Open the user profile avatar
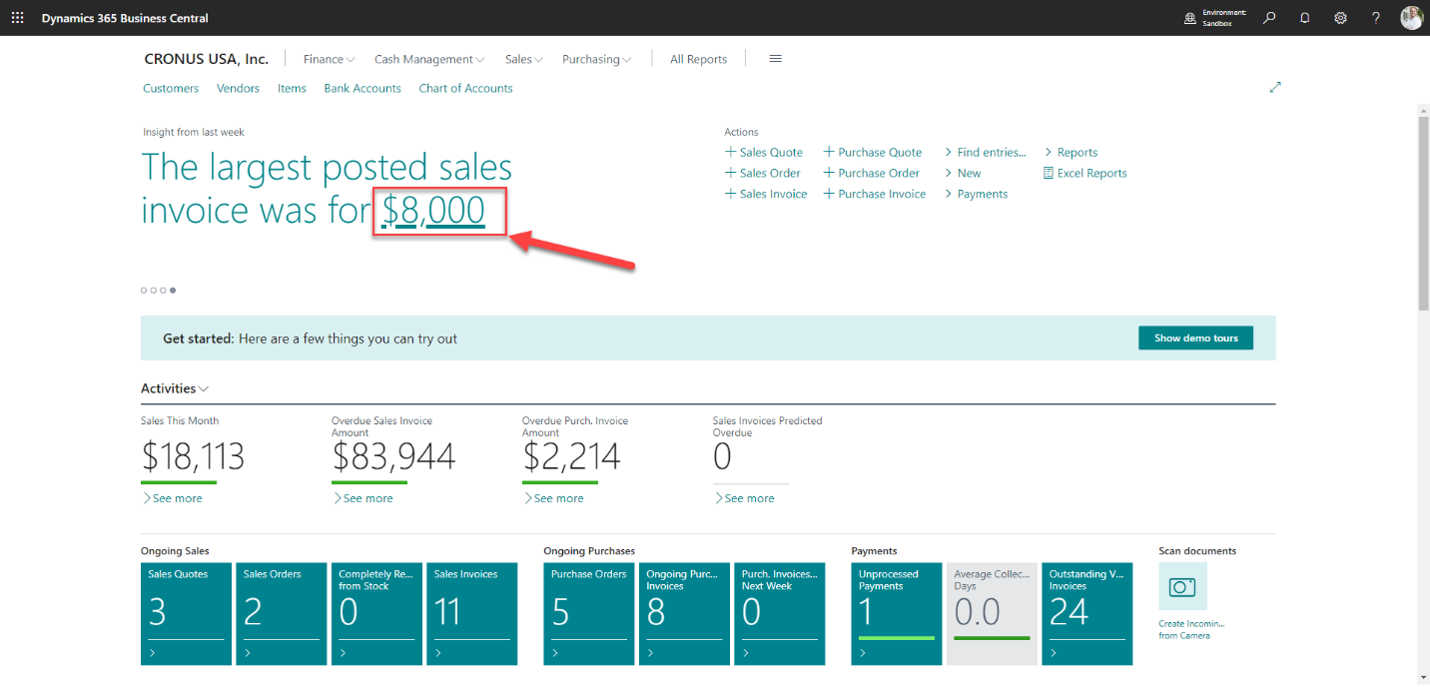The image size is (1430, 687). 1411,18
